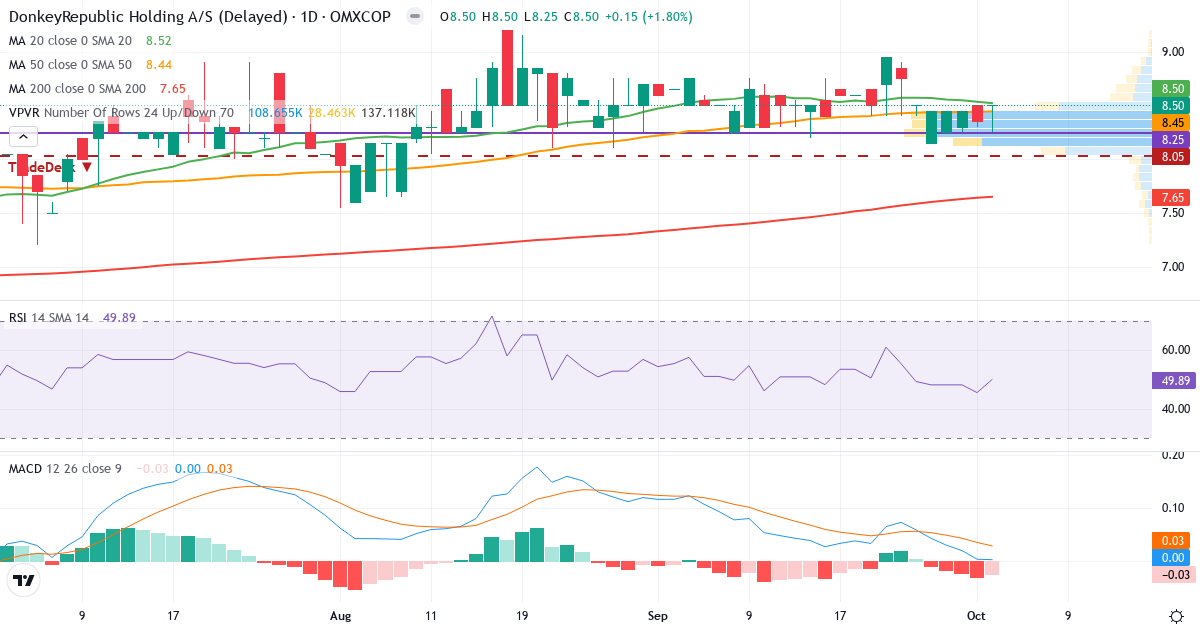Select the VPVR Number Of Rows legend
1200x630 pixels.
point(123,113)
